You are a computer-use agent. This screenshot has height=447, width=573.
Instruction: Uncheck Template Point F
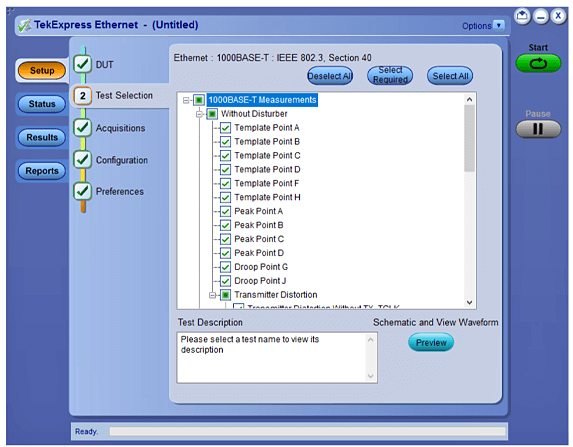pyautogui.click(x=226, y=183)
